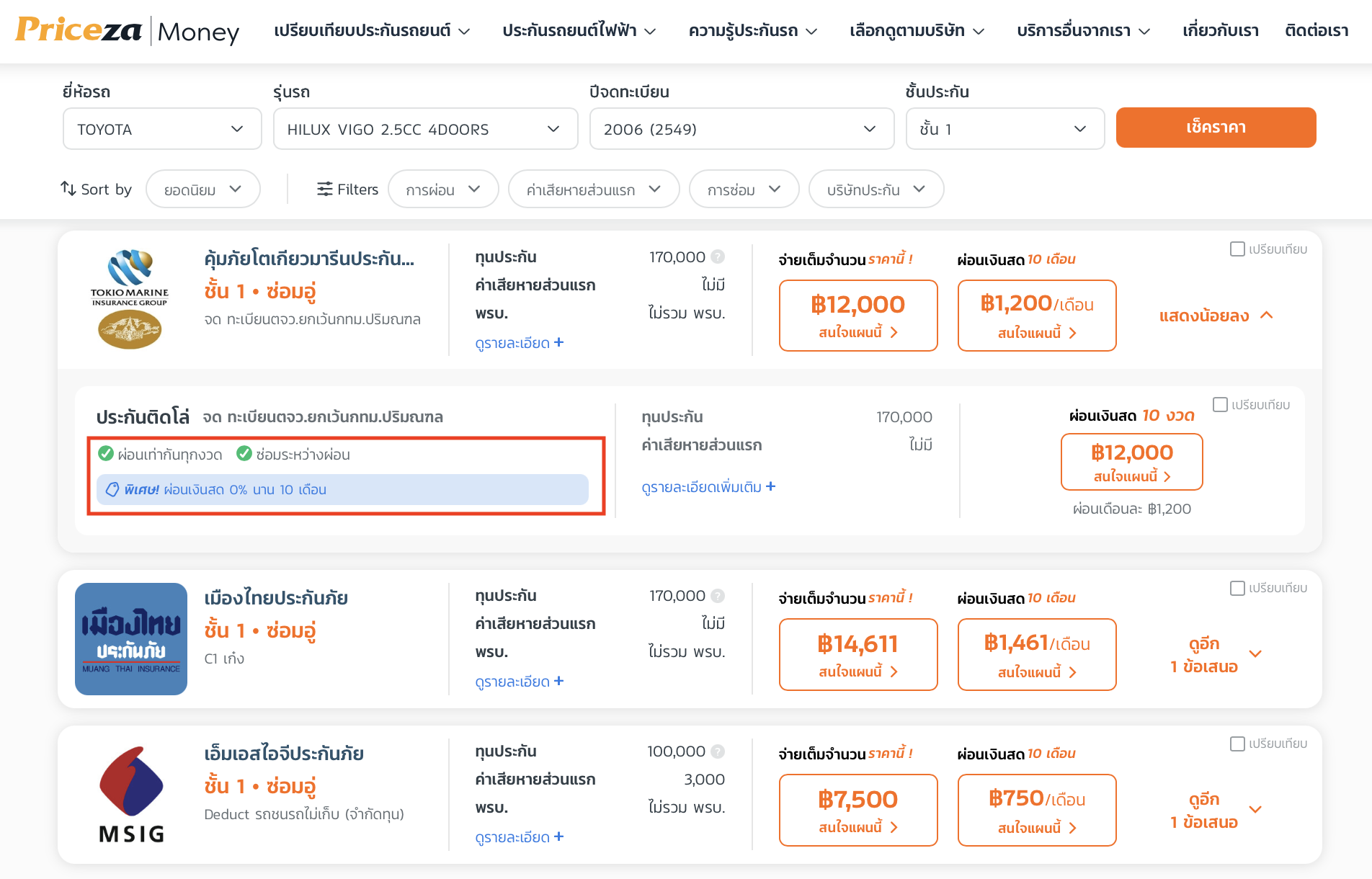Open the registration year 2006 dropdown
1372x879 pixels.
coord(741,129)
